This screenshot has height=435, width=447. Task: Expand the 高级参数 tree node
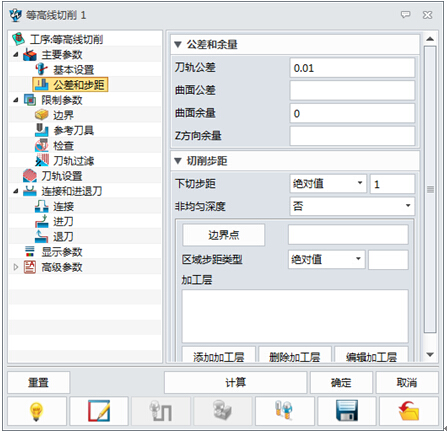pyautogui.click(x=16, y=267)
